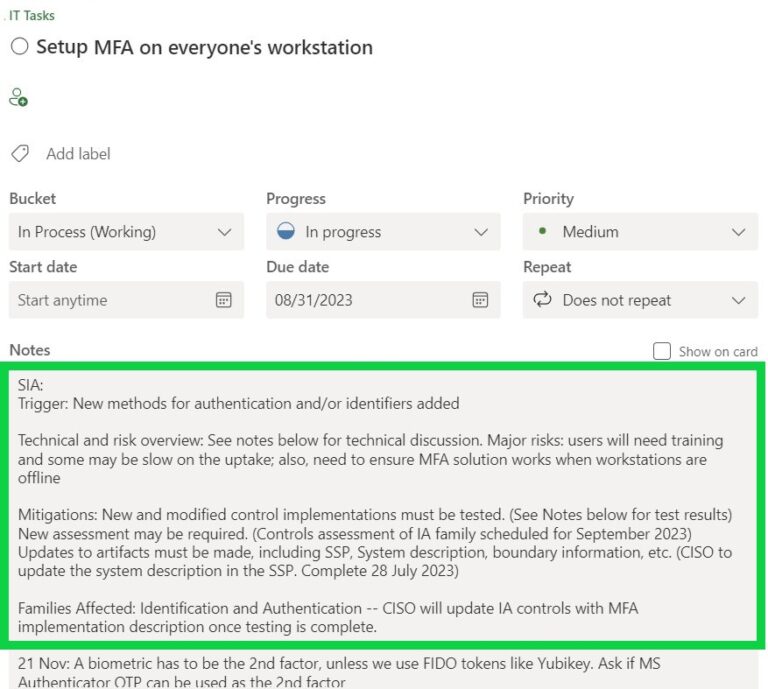Mark the Setup MFA task as complete
Screen dimensions: 768x689
coord(20,47)
